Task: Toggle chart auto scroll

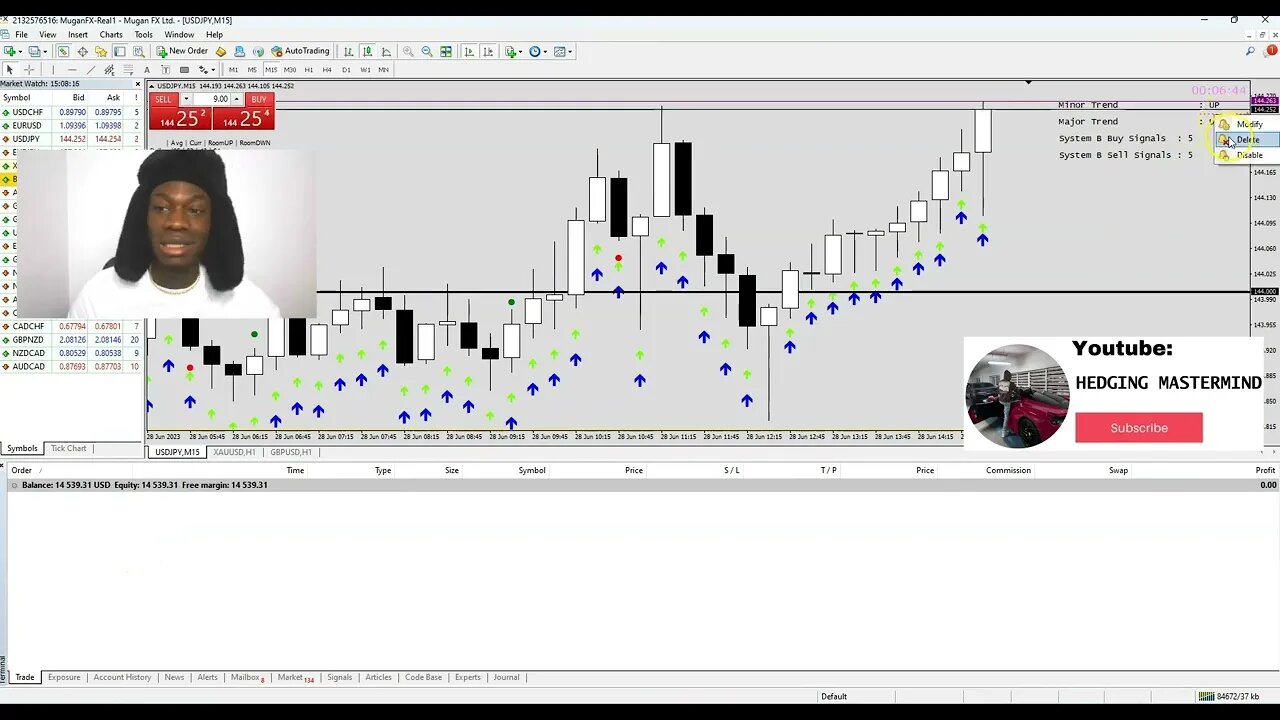Action: pyautogui.click(x=469, y=51)
